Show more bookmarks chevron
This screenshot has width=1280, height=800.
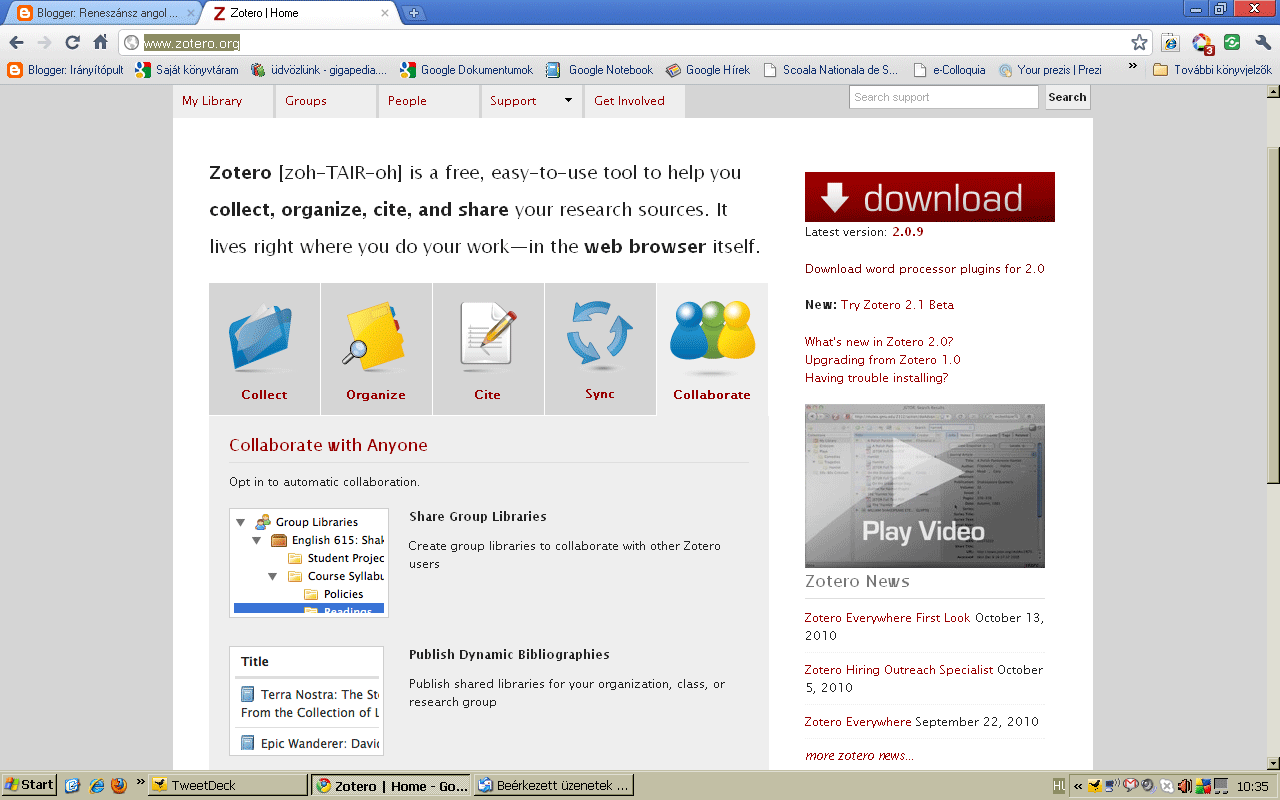coord(1133,67)
